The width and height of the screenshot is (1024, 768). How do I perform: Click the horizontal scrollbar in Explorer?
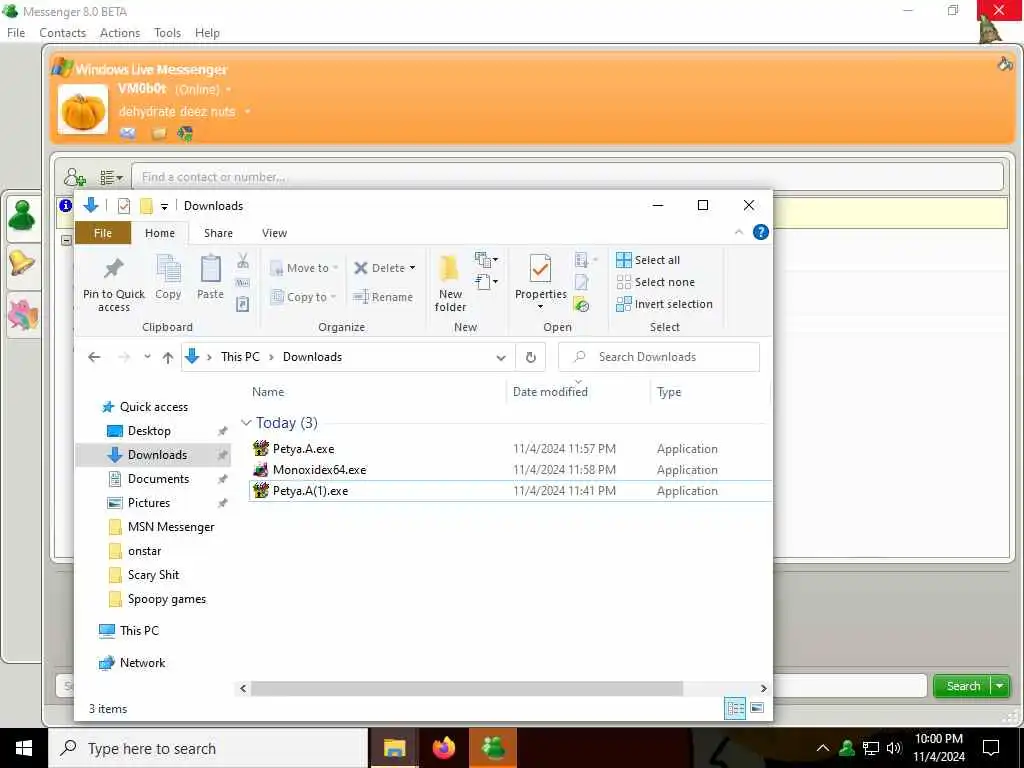(466, 688)
